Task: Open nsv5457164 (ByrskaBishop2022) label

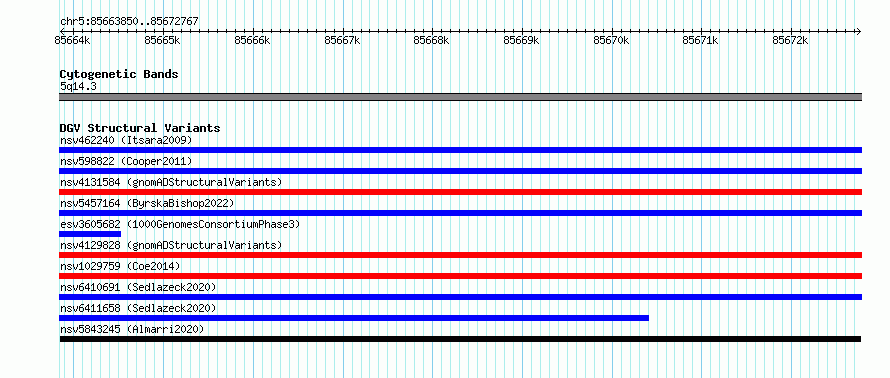Action: tap(147, 203)
